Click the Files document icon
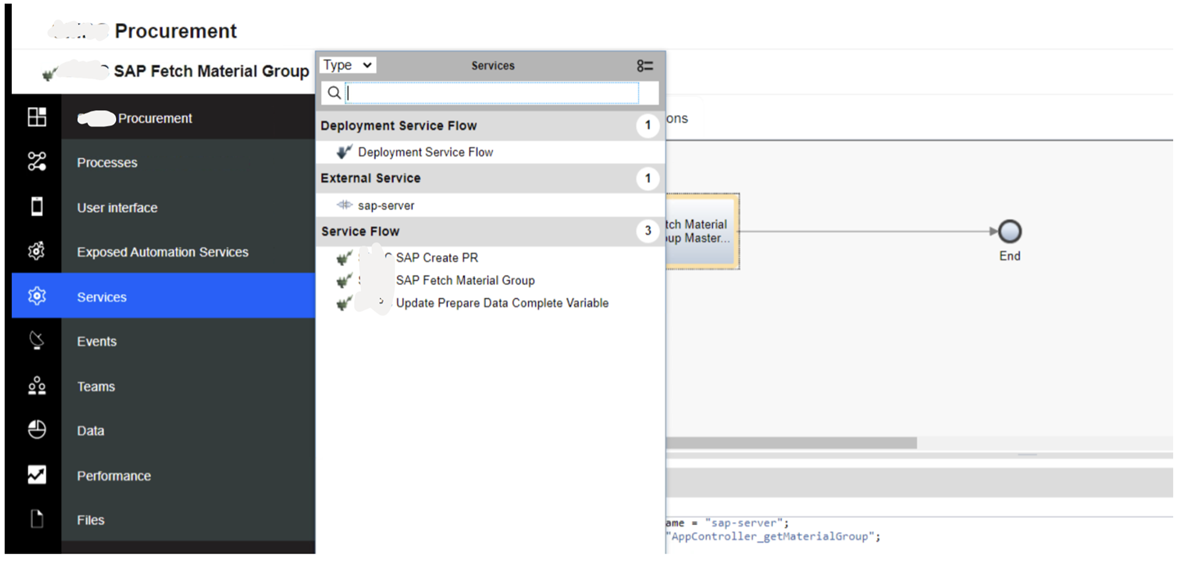 [37, 520]
